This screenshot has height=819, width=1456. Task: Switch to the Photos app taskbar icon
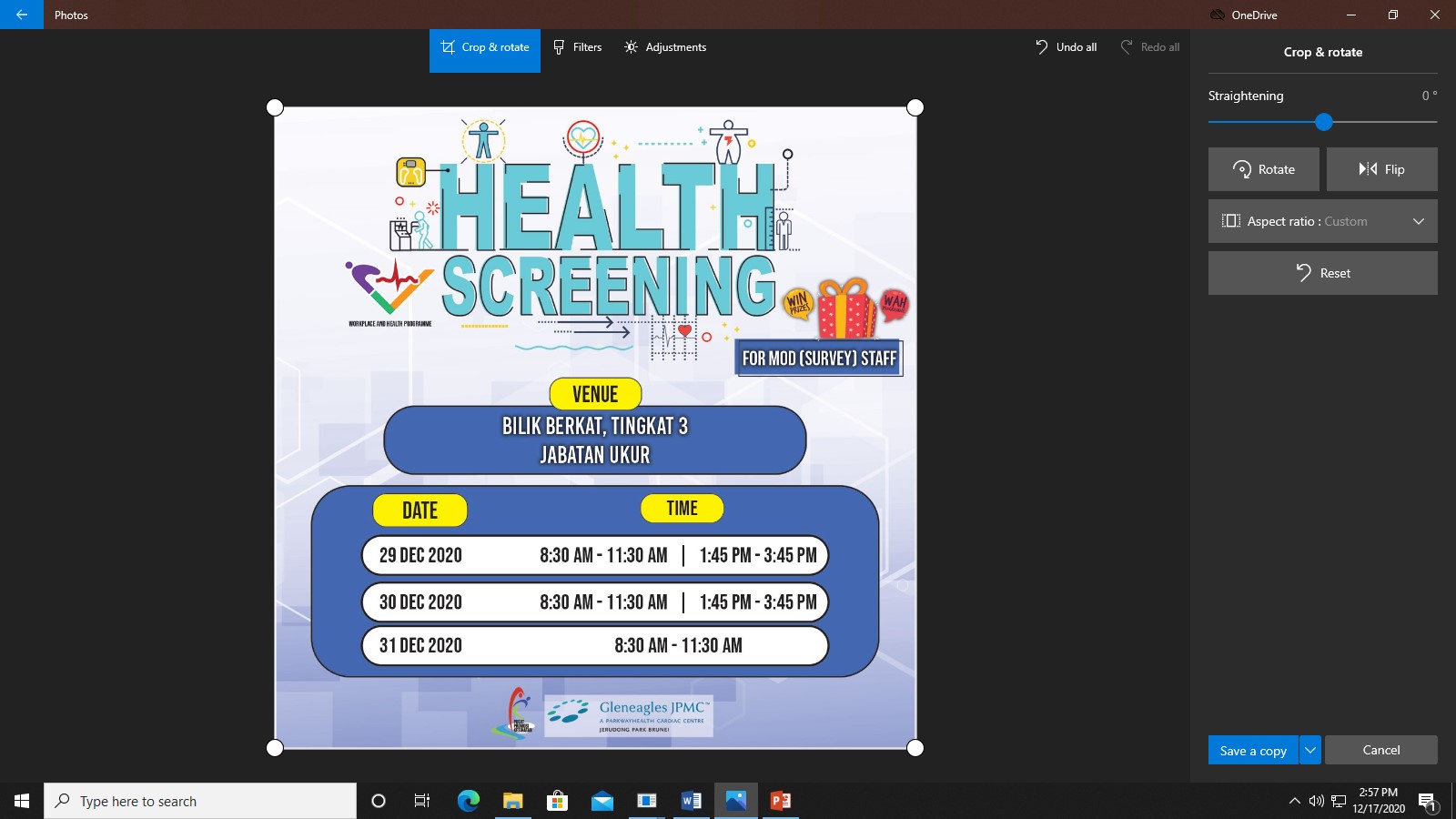point(735,801)
